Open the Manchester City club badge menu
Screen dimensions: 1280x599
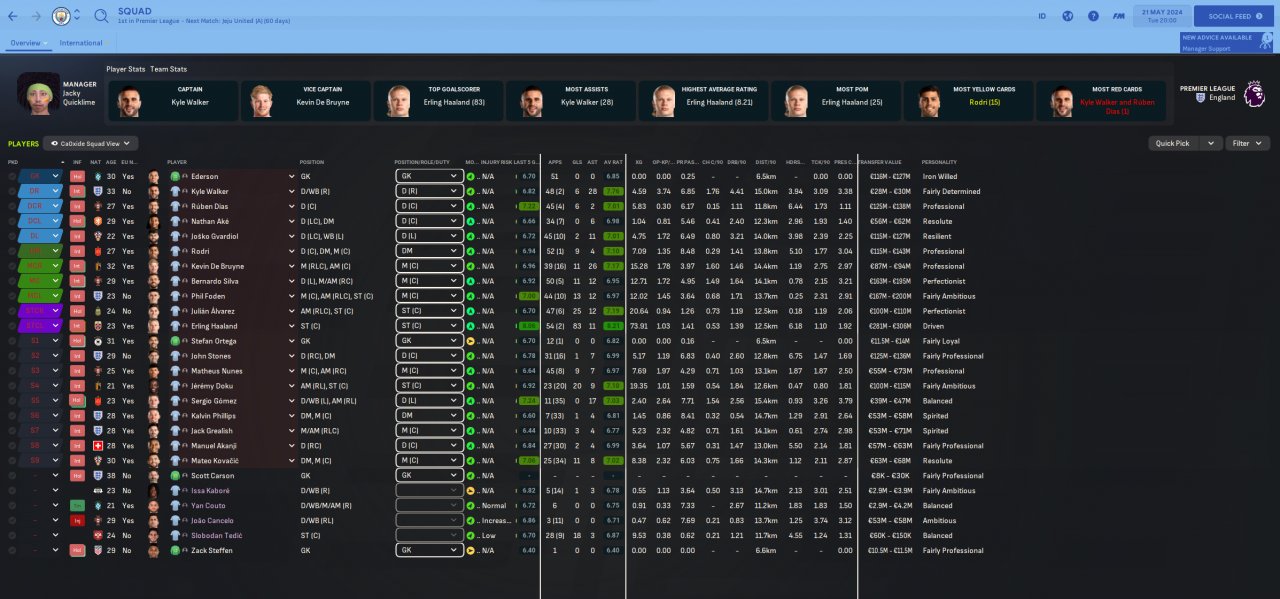tap(62, 16)
